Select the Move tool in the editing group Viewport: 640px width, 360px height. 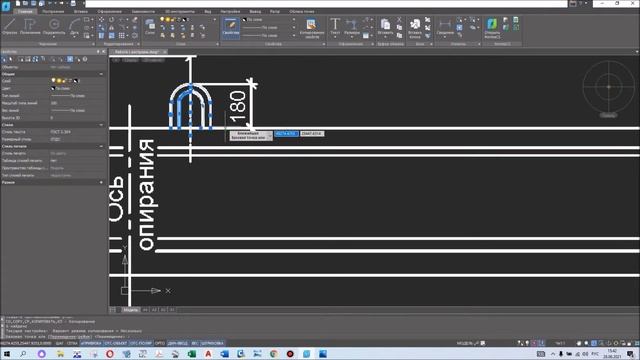[x=101, y=20]
